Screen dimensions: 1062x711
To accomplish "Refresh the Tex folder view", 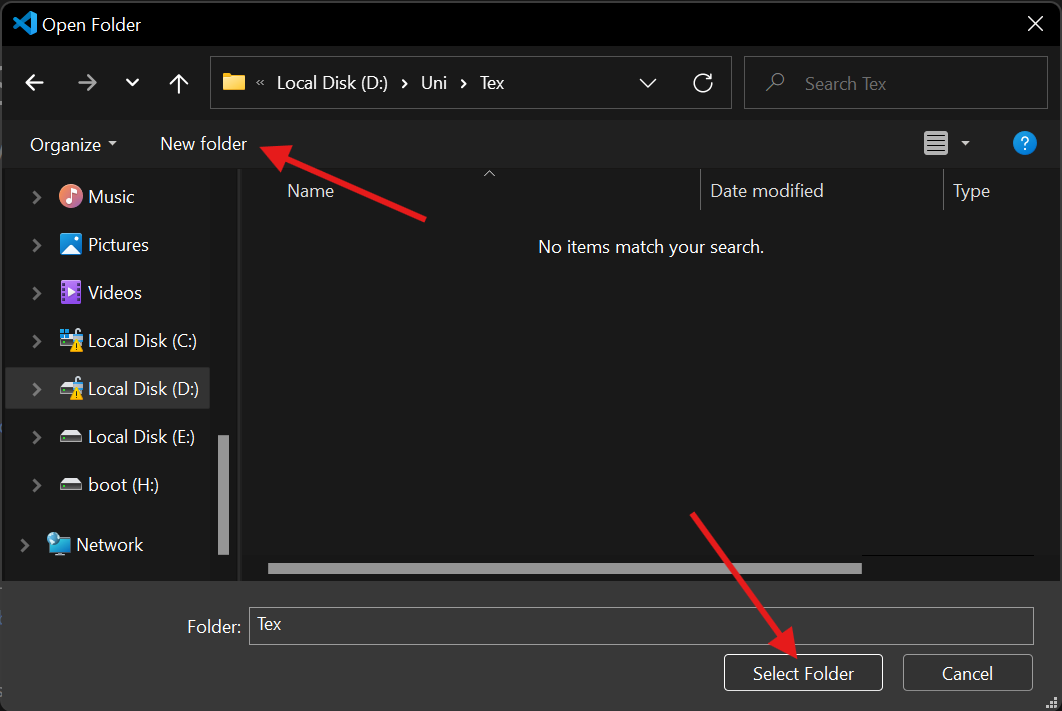I will point(703,83).
